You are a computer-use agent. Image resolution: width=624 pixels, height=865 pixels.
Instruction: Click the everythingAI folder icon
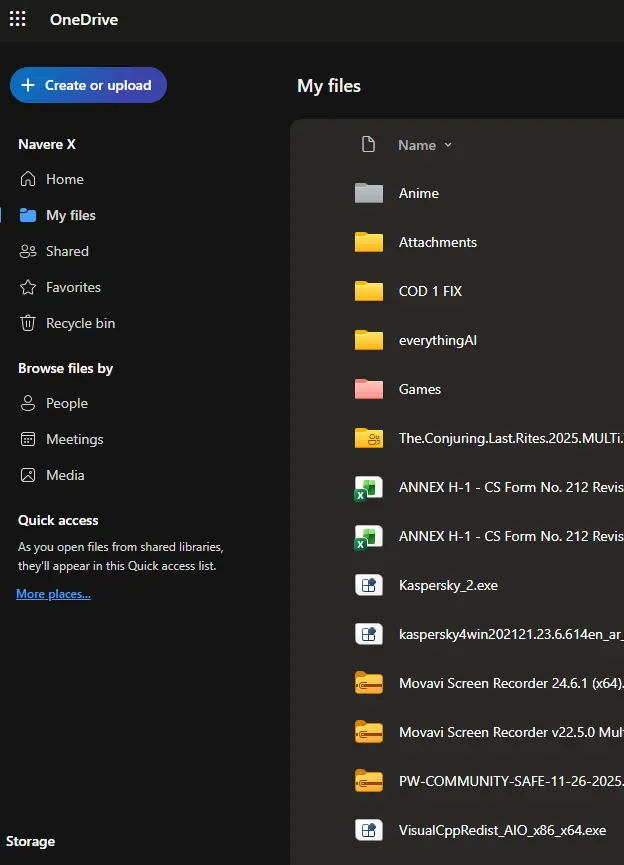369,340
